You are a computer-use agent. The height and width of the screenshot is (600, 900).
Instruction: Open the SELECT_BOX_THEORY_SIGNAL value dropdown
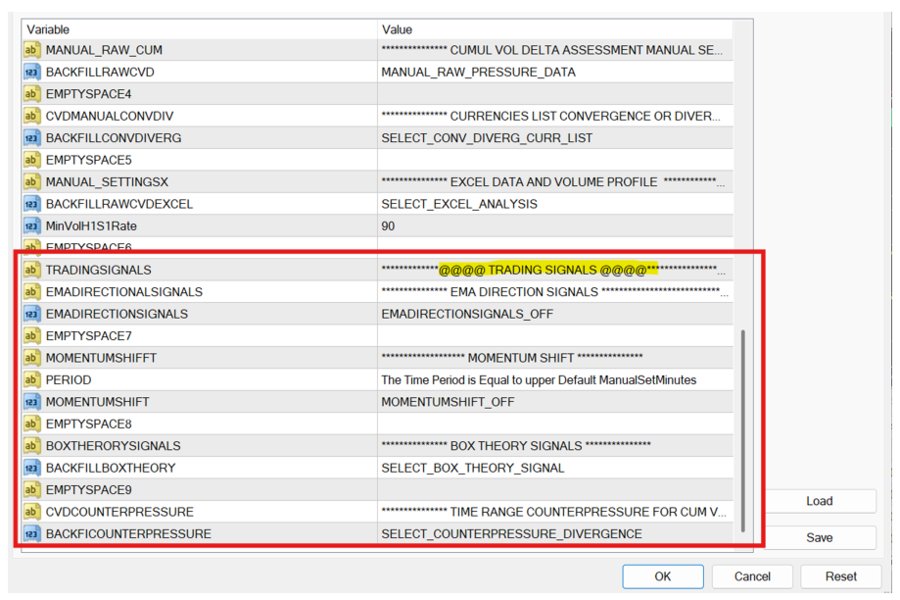tap(555, 468)
